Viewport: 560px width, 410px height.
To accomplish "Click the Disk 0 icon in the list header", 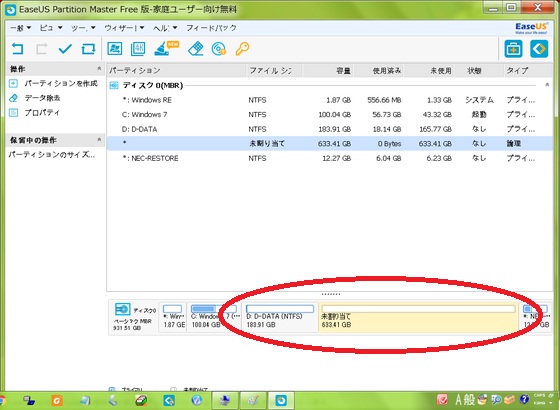I will click(114, 85).
